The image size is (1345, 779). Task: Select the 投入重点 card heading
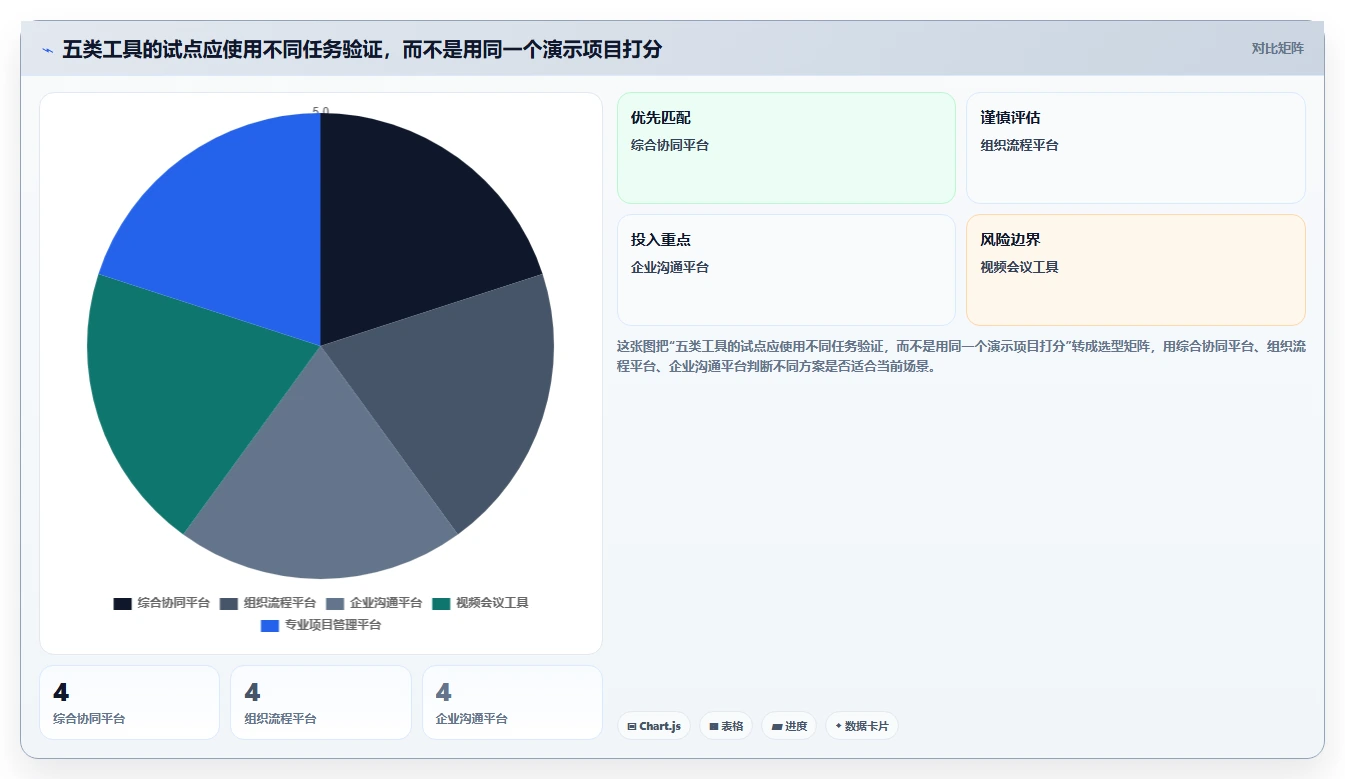pos(661,240)
